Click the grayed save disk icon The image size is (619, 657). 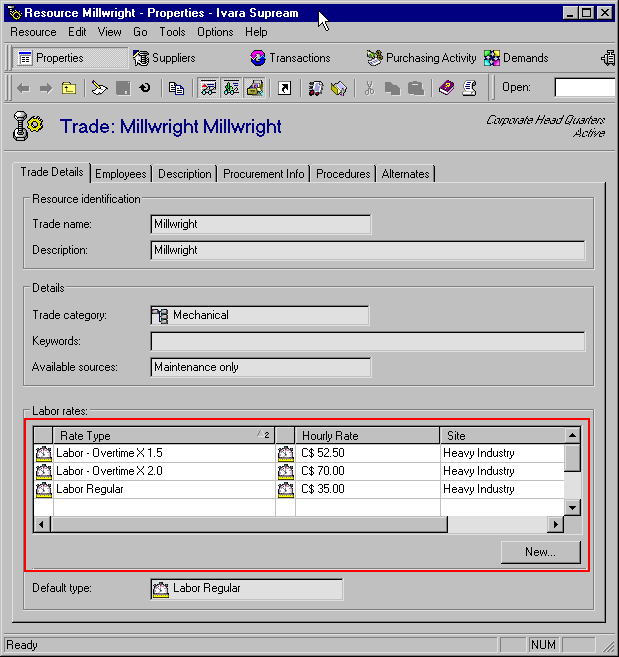tap(123, 88)
